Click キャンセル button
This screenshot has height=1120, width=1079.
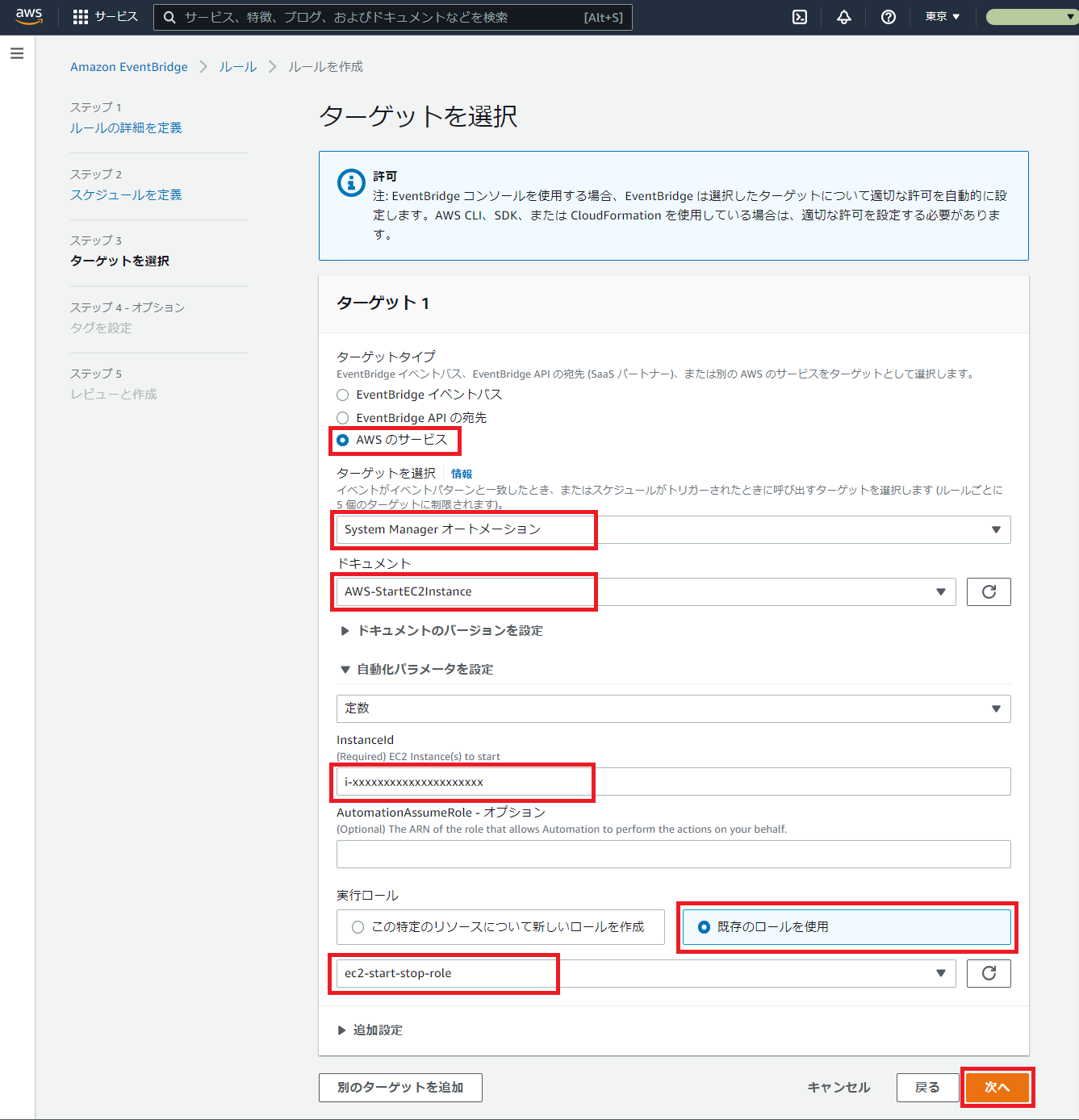pyautogui.click(x=839, y=1087)
